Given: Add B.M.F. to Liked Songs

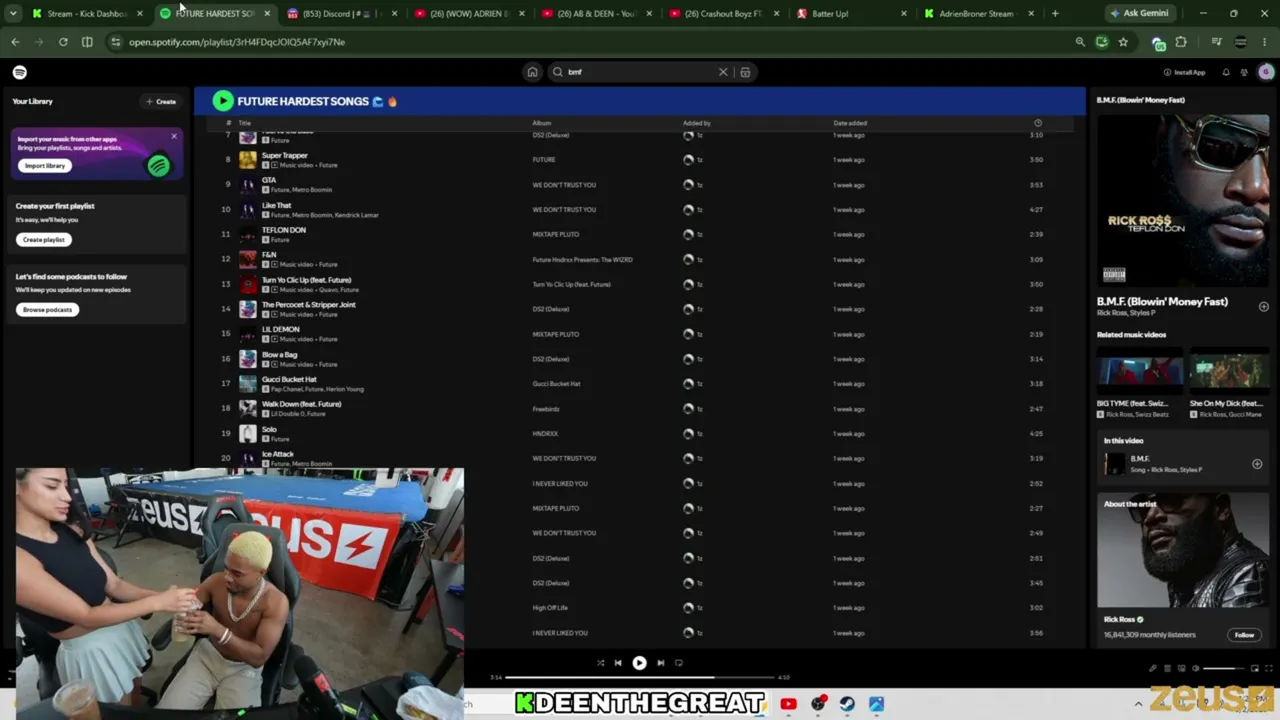Looking at the screenshot, I should click(x=1263, y=307).
